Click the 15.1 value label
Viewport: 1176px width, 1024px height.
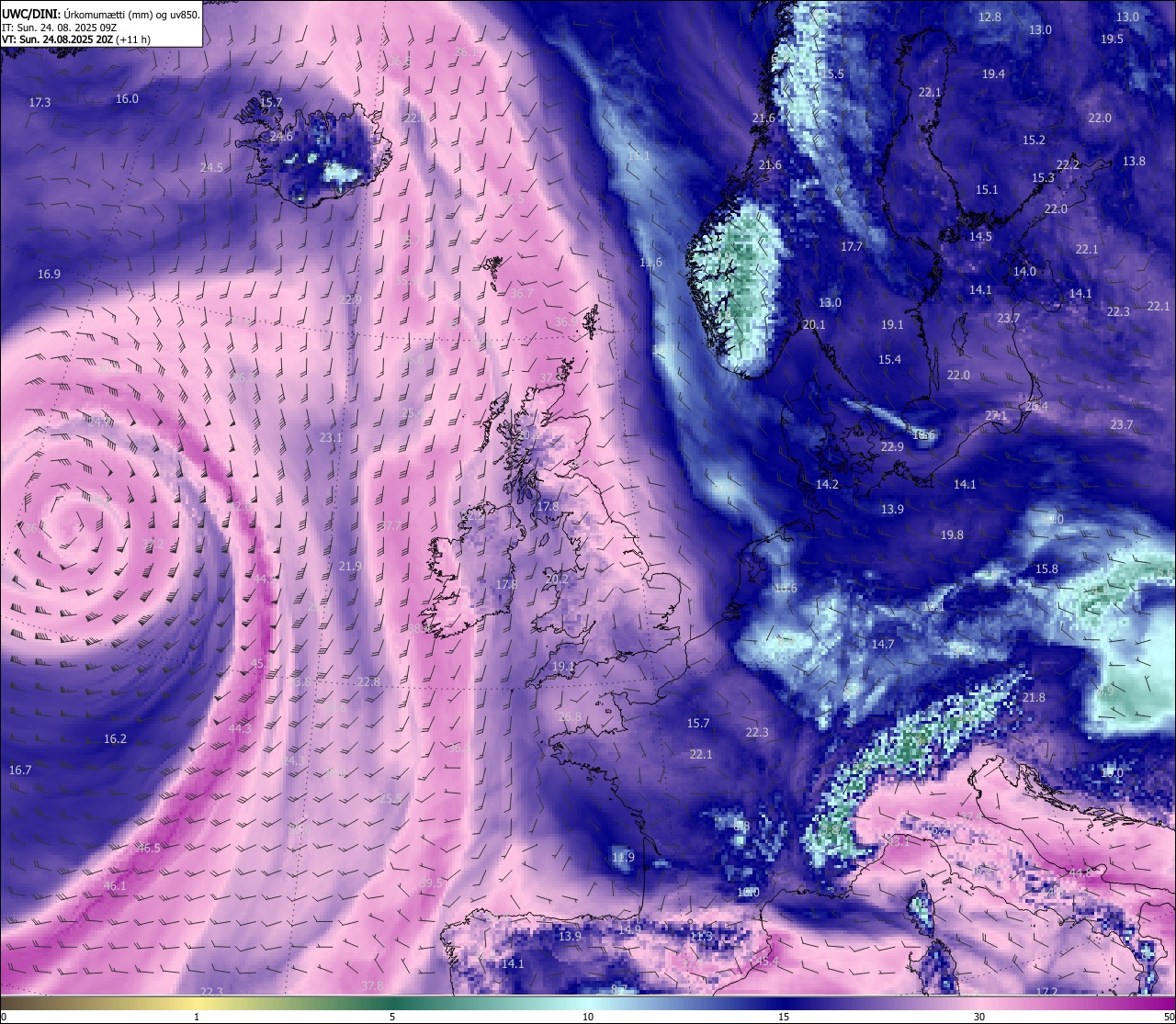coord(987,190)
